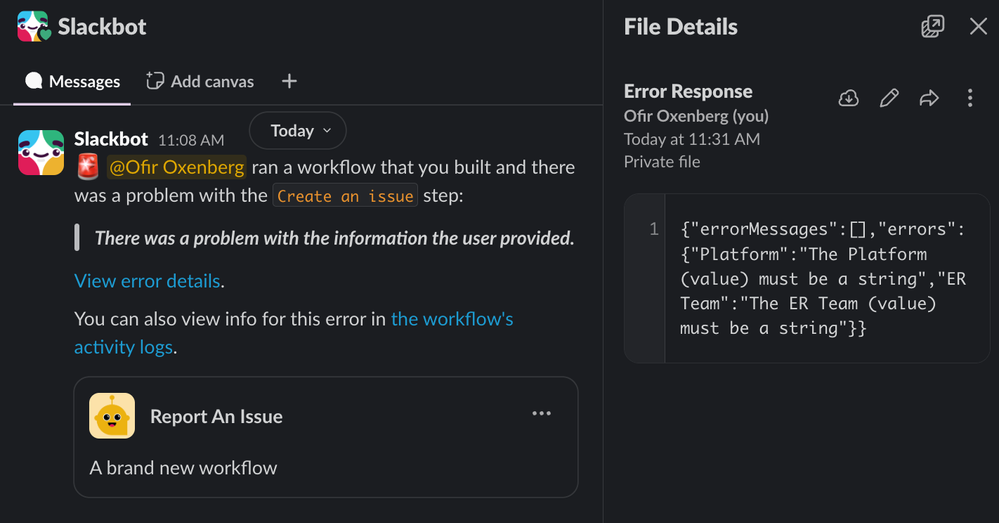
Task: Open the Slackbot sender name on the message
Action: click(x=111, y=139)
